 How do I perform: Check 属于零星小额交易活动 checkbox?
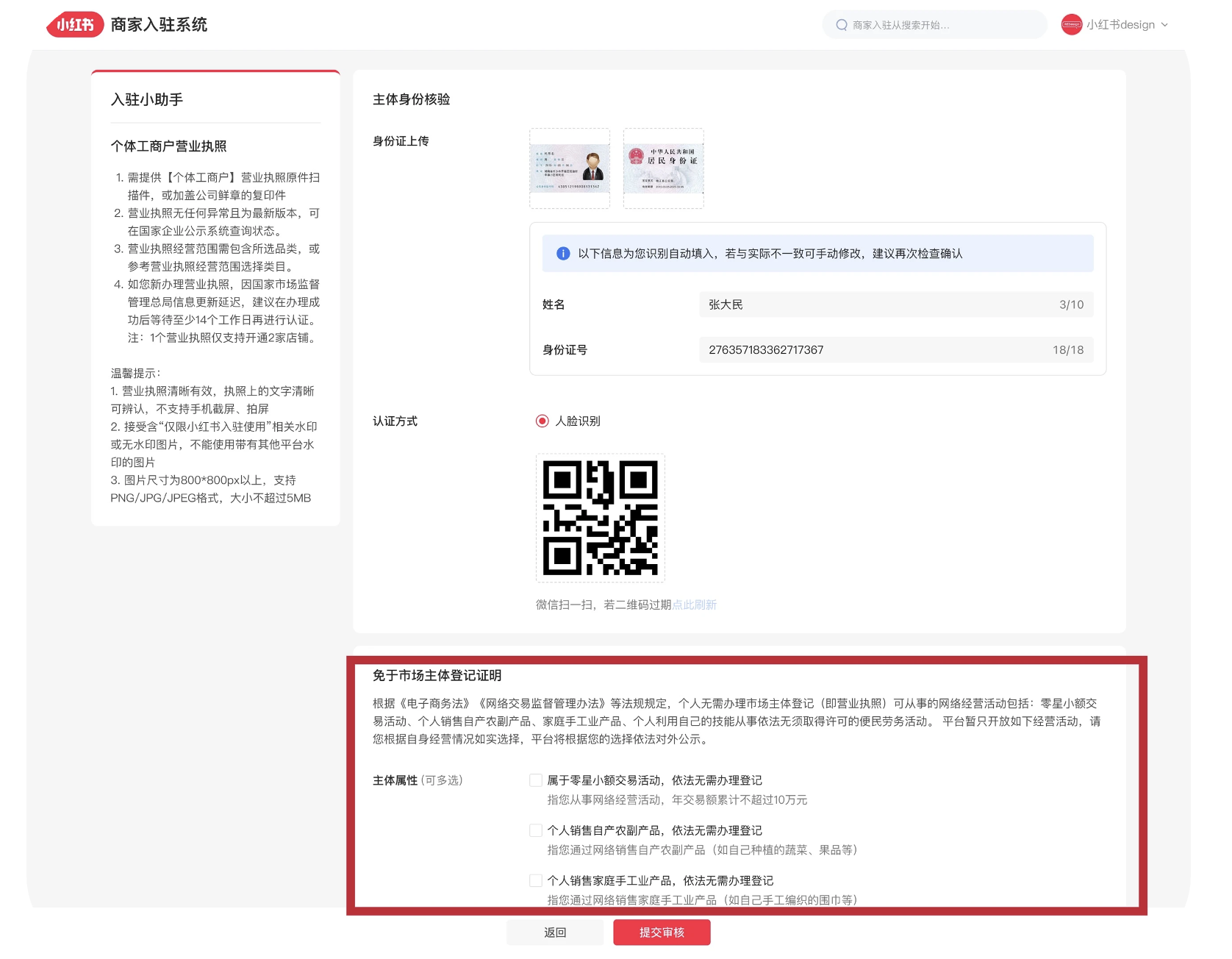[x=536, y=780]
